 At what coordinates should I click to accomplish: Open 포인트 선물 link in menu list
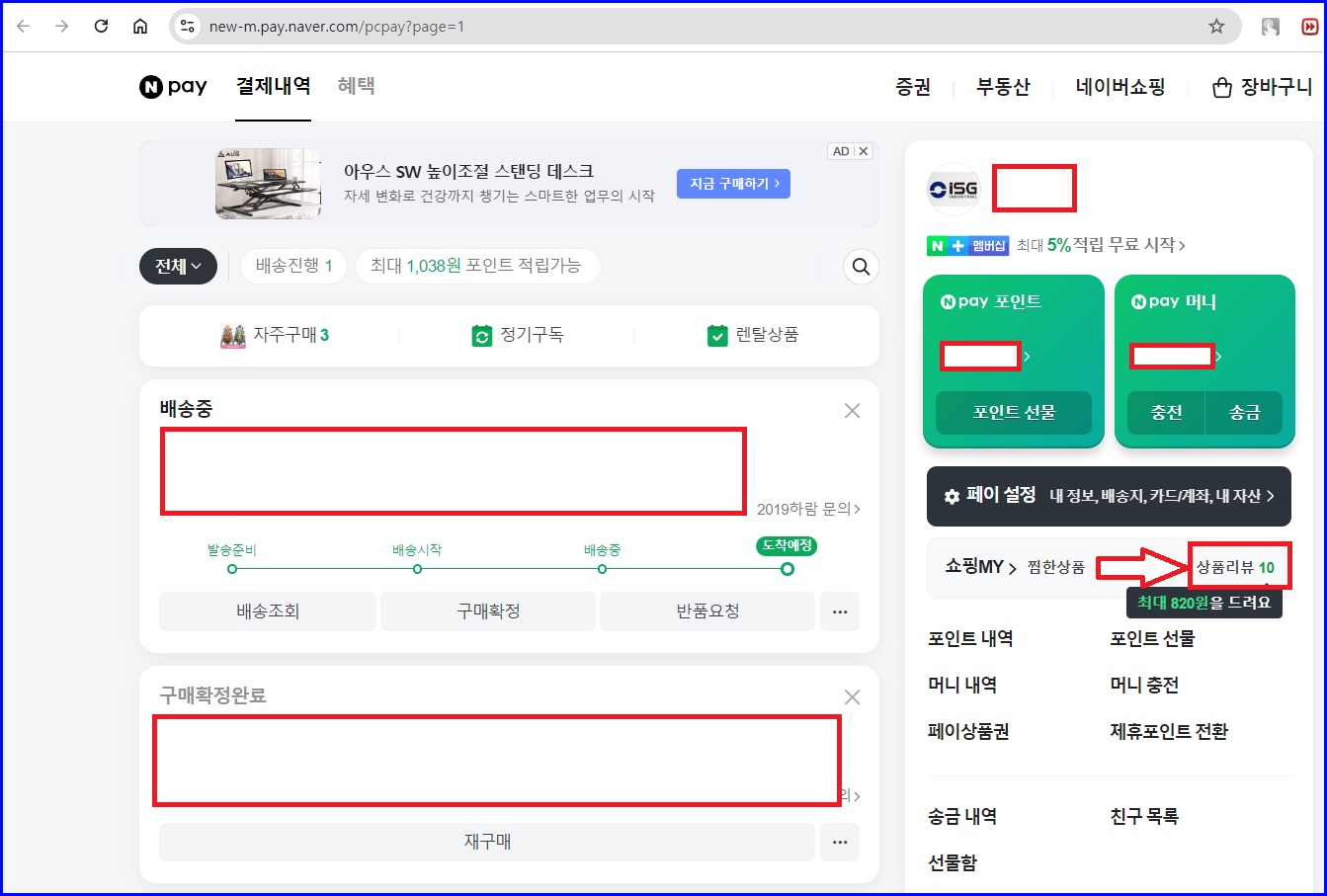click(1152, 639)
